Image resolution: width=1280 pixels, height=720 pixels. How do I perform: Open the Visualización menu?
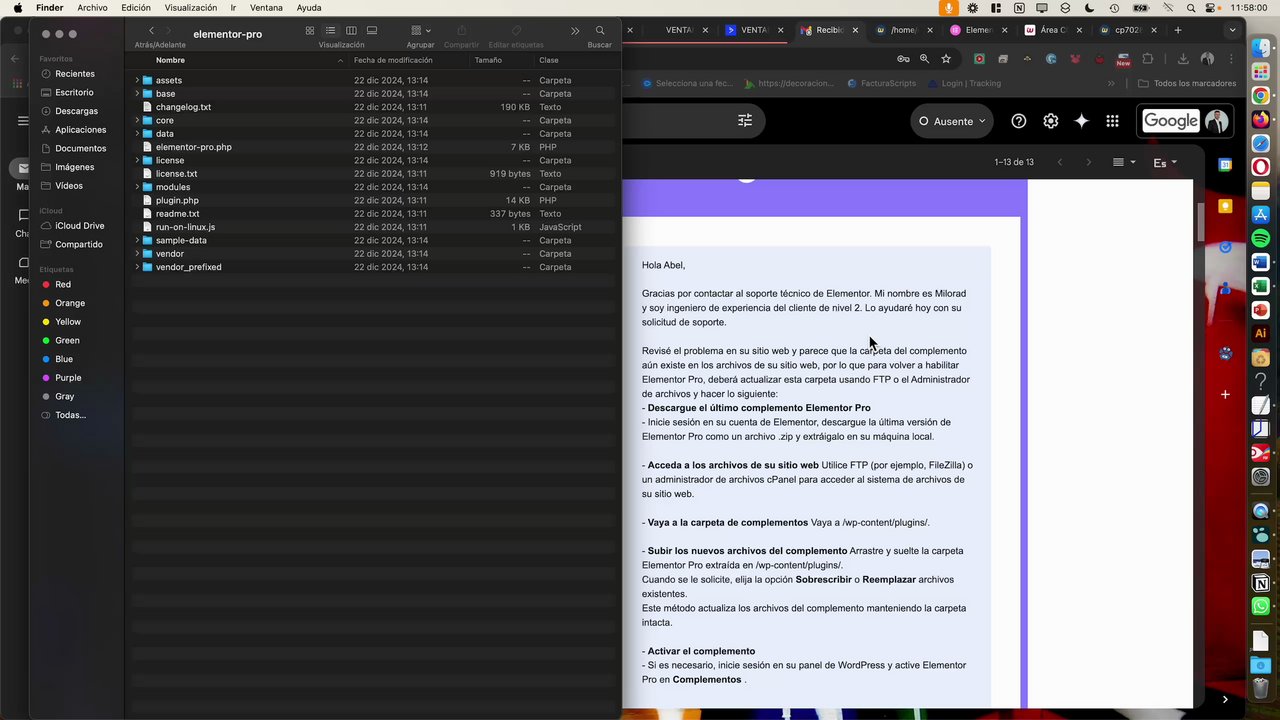click(190, 8)
